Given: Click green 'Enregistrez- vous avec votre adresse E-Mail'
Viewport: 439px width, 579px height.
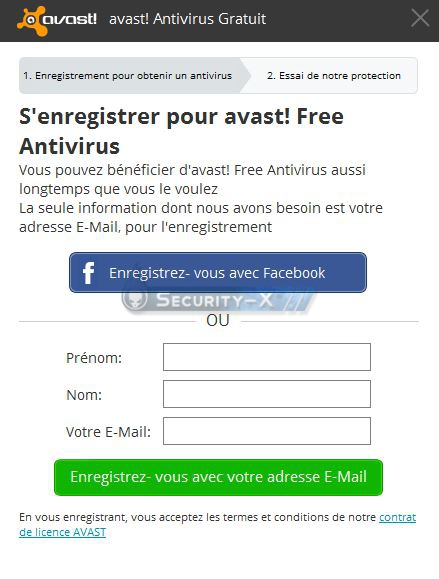Looking at the screenshot, I should (x=218, y=477).
